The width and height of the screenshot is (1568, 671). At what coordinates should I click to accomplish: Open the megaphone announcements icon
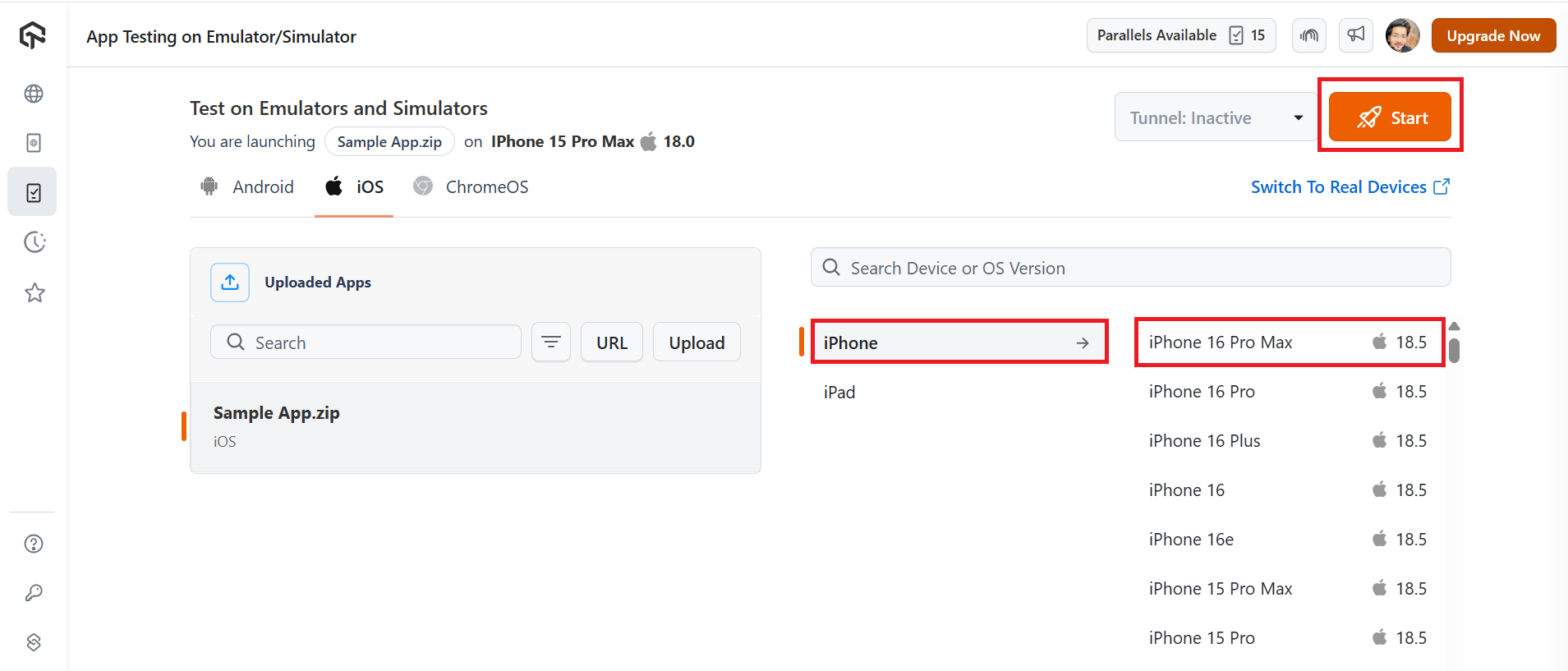pos(1355,35)
